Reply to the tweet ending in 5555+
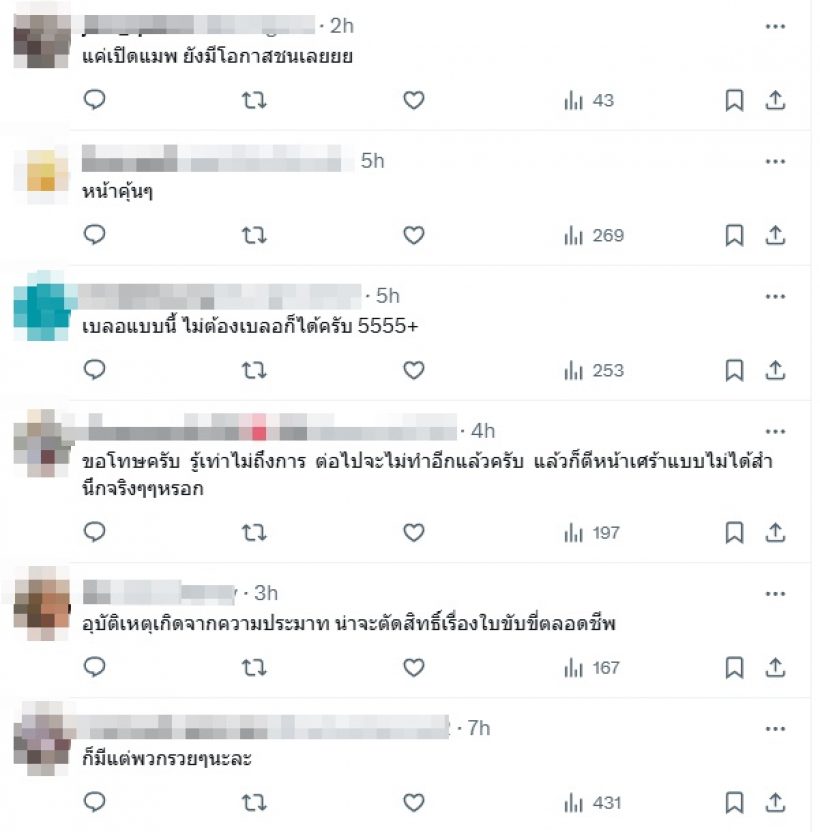This screenshot has width=820, height=832. tap(94, 370)
